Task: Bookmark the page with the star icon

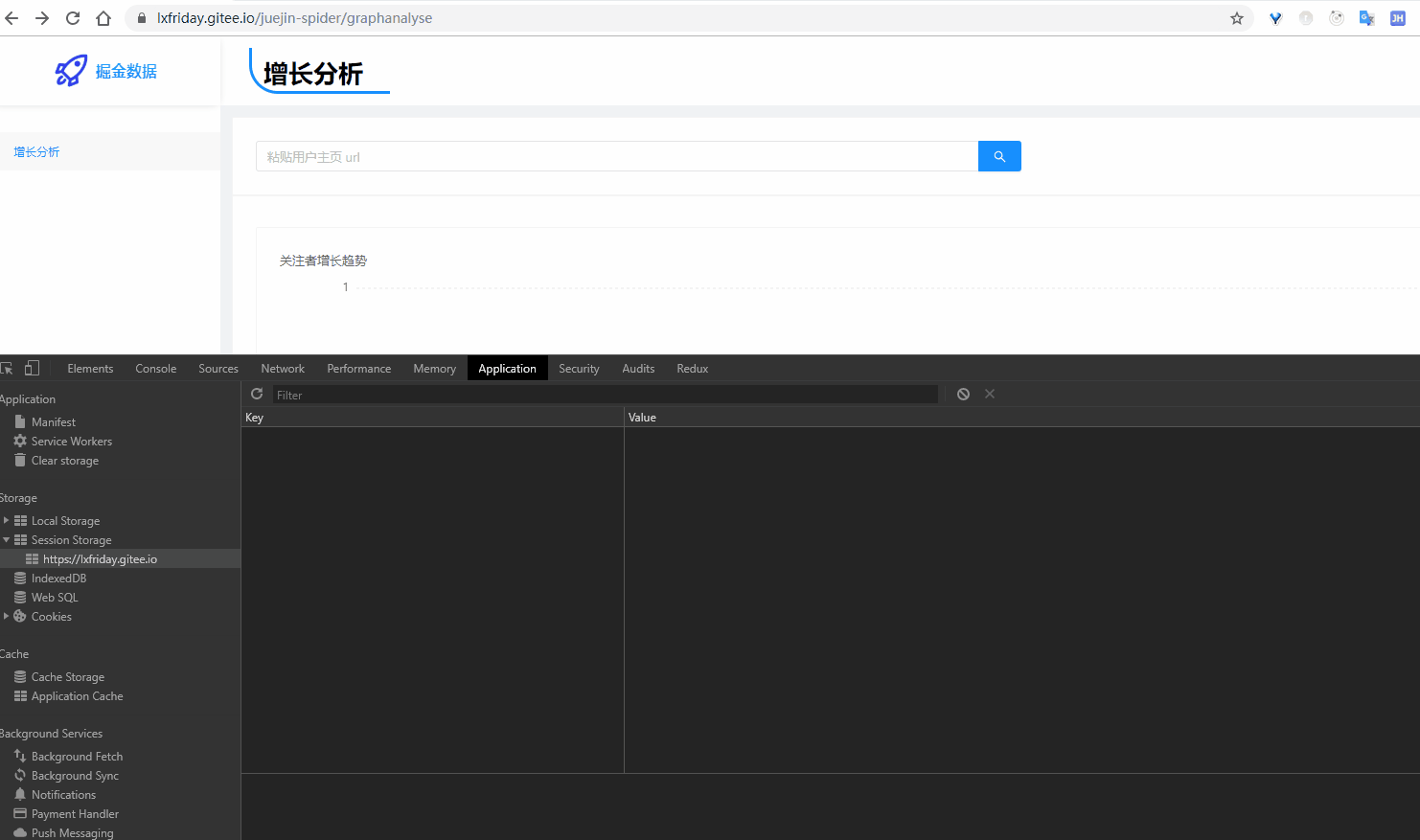Action: pos(1236,17)
